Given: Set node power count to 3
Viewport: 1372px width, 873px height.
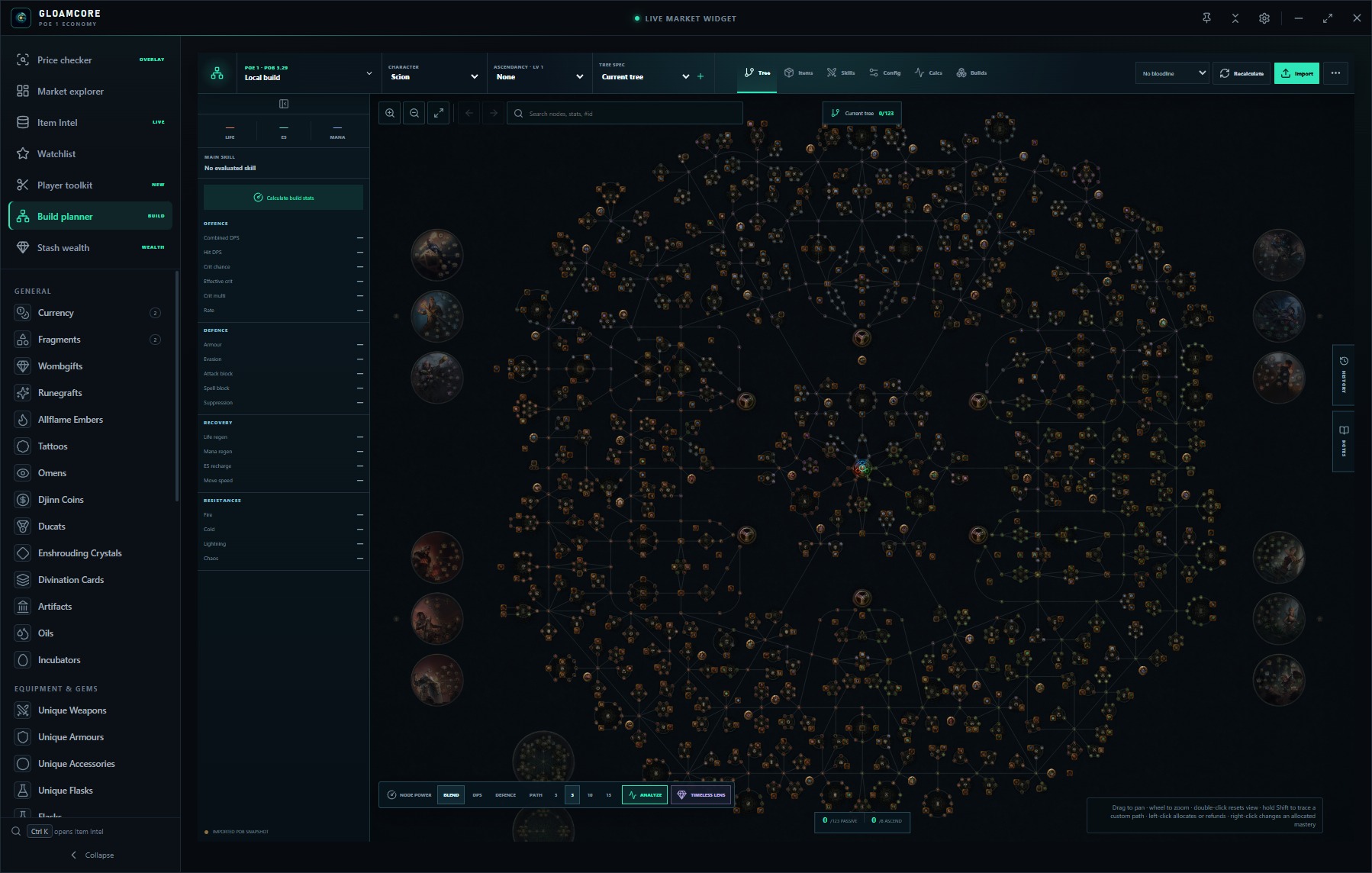Looking at the screenshot, I should pos(556,795).
